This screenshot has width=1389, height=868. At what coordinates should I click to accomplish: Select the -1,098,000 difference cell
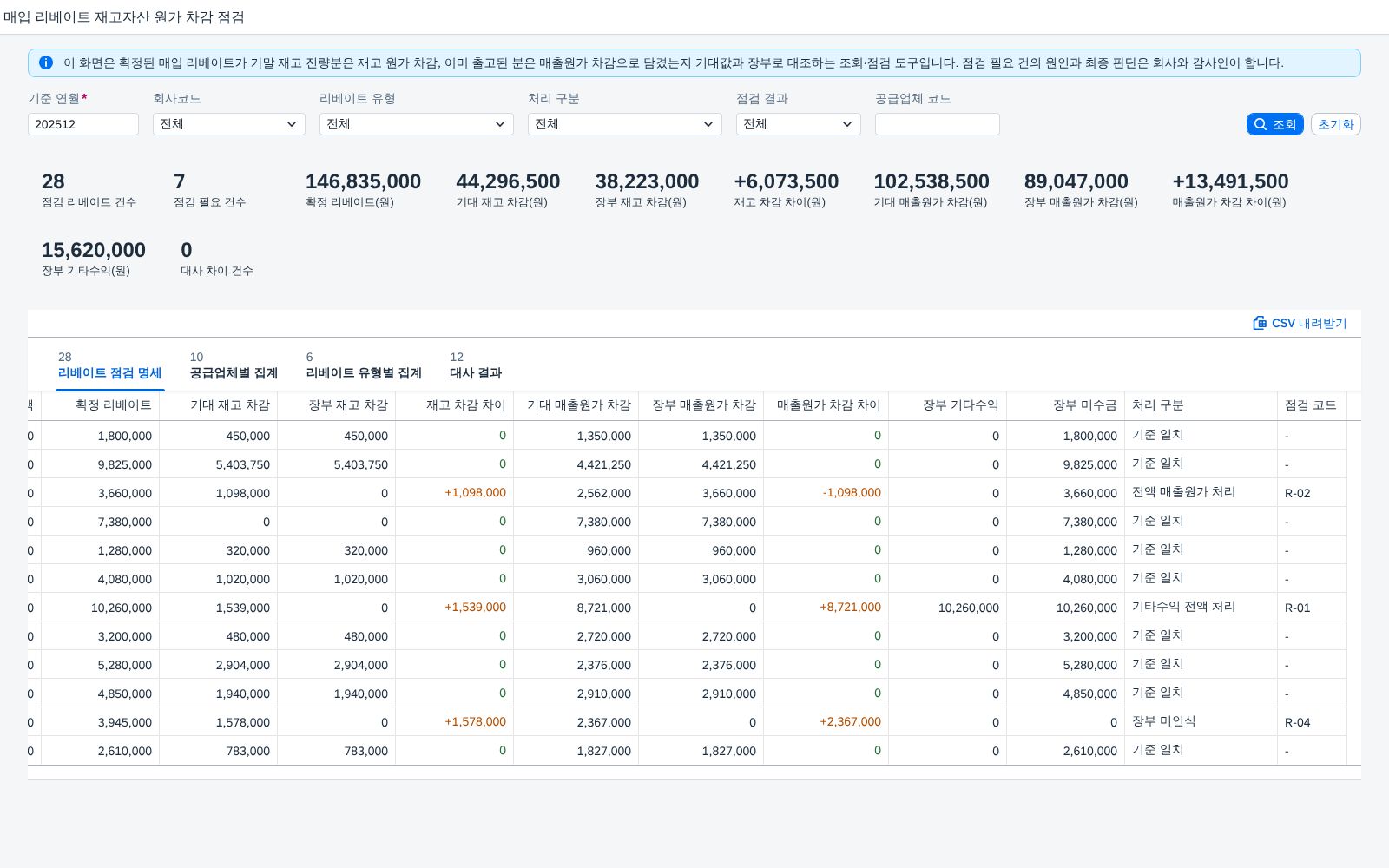coord(826,492)
